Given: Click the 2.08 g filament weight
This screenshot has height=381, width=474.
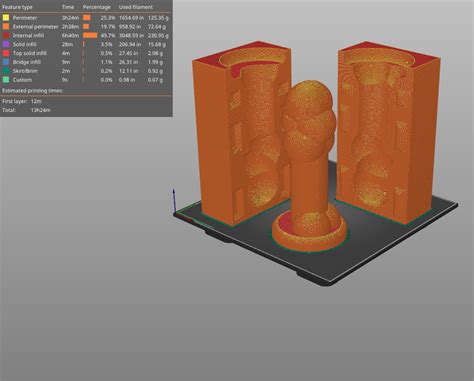Looking at the screenshot, I should pyautogui.click(x=156, y=53).
